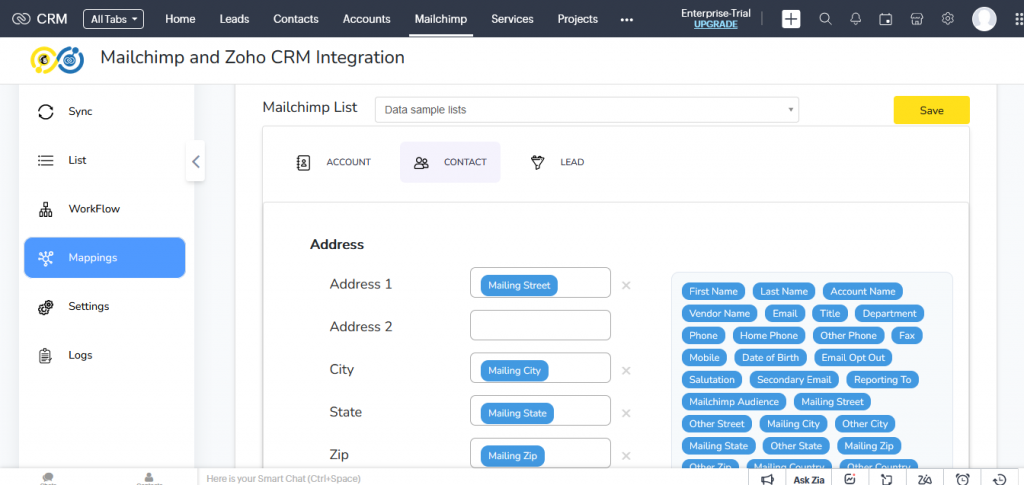Select the Mailchimp tab
Viewport: 1024px width, 485px height.
(441, 19)
